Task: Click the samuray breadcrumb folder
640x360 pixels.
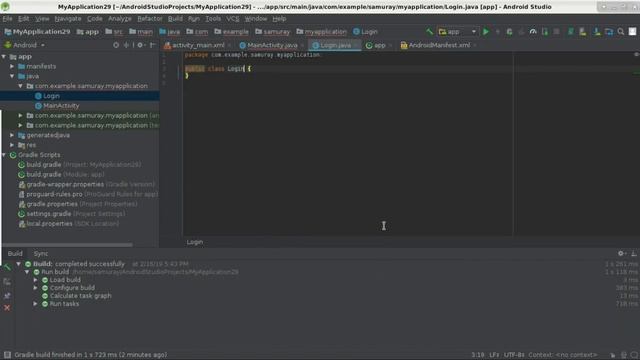Action: [x=273, y=31]
